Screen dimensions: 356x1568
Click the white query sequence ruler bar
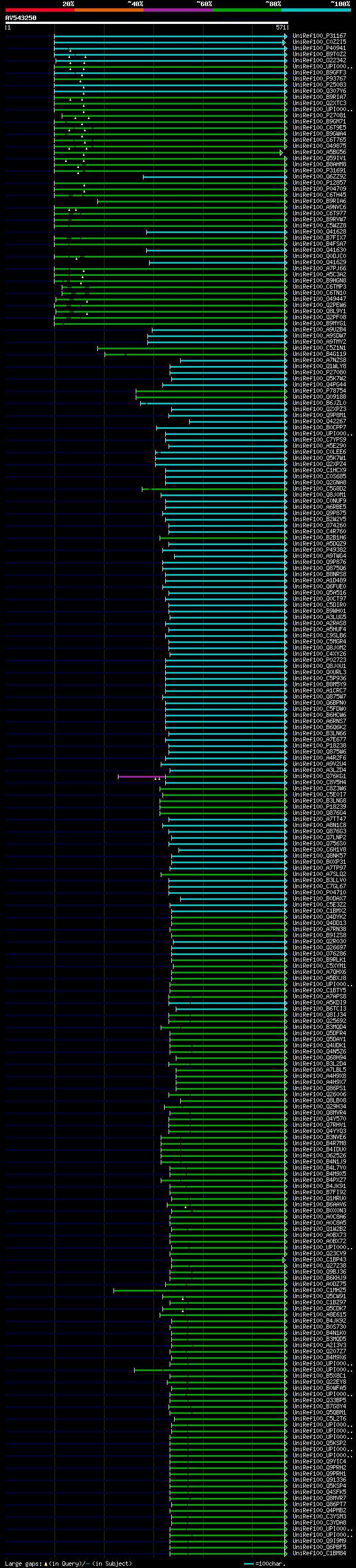point(147,22)
